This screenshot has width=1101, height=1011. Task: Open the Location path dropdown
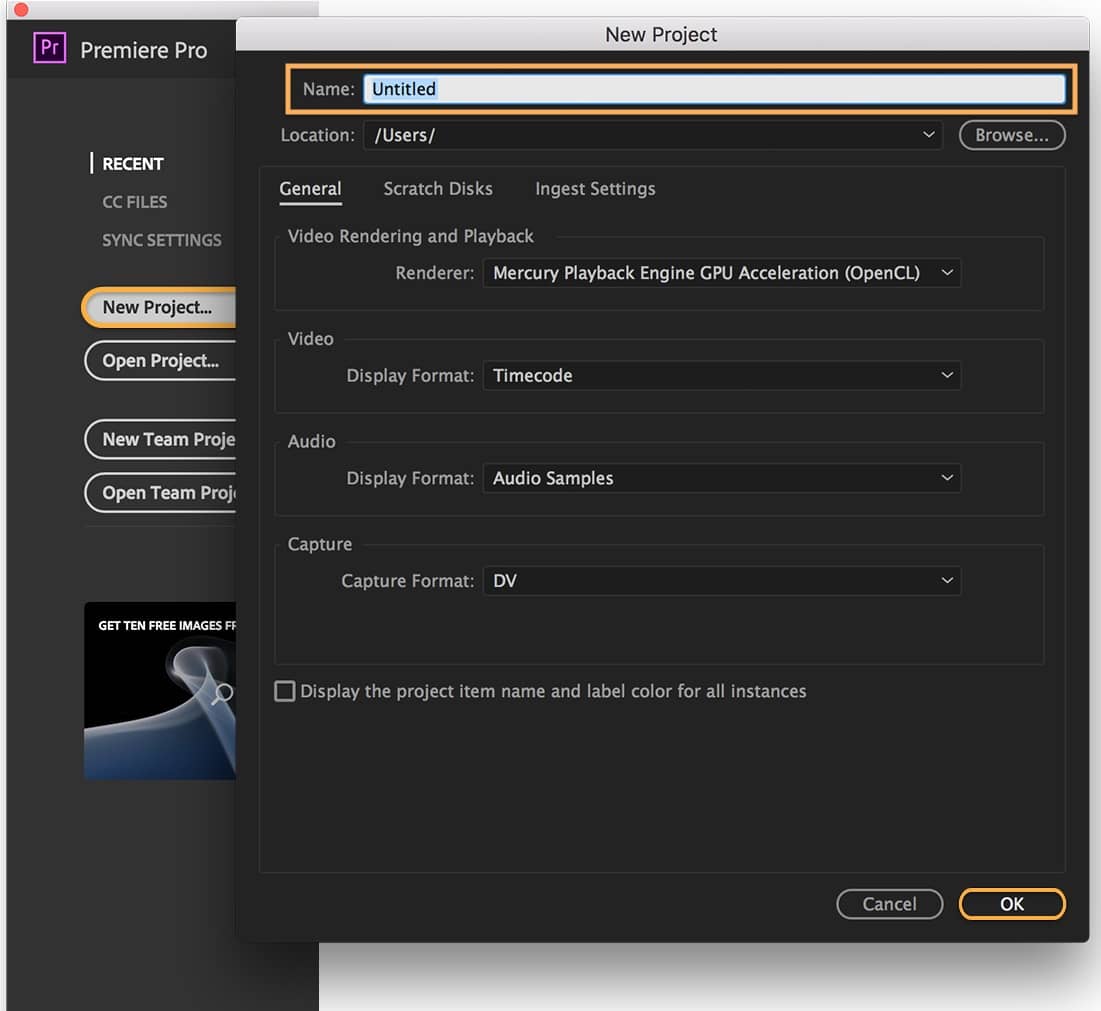pos(652,135)
